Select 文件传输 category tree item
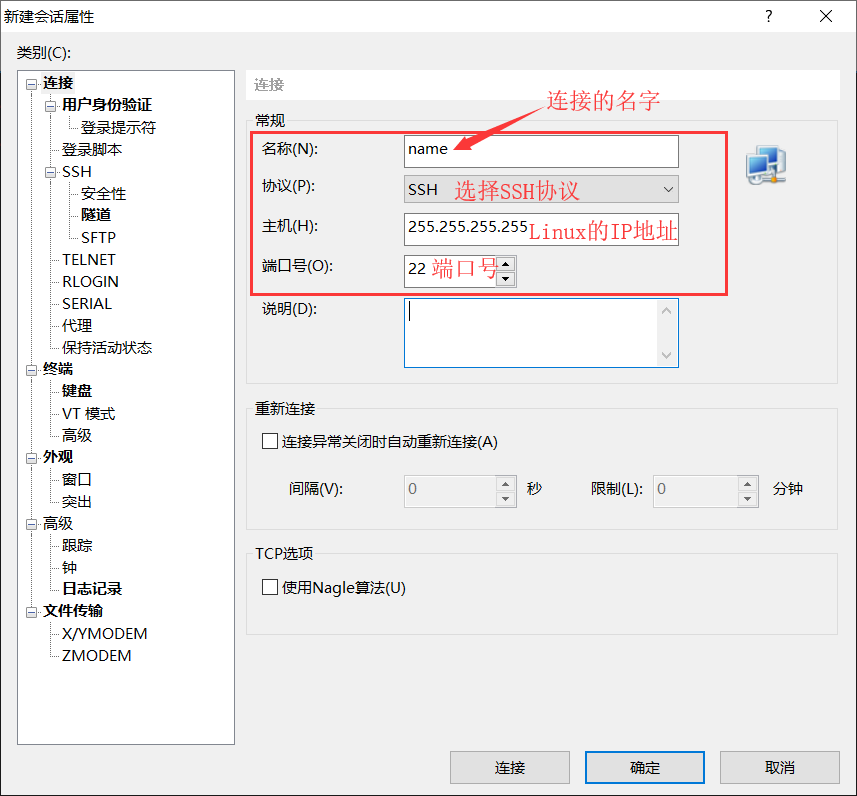Image resolution: width=857 pixels, height=796 pixels. (x=73, y=611)
